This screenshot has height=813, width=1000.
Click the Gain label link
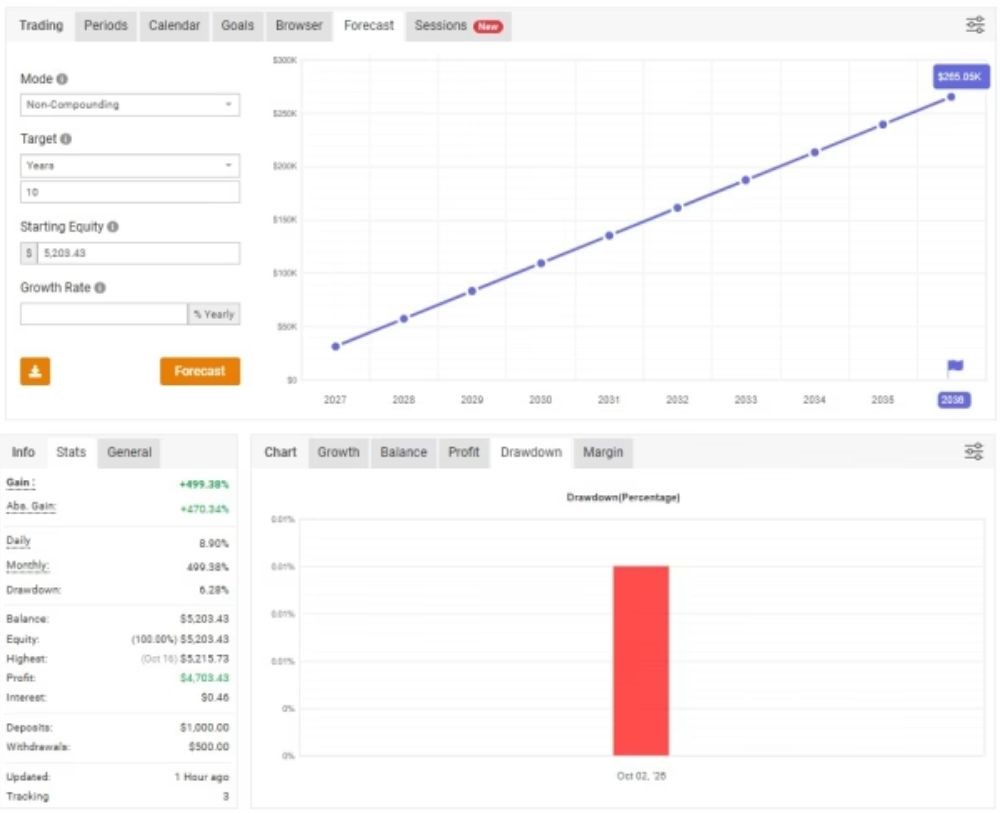20,483
